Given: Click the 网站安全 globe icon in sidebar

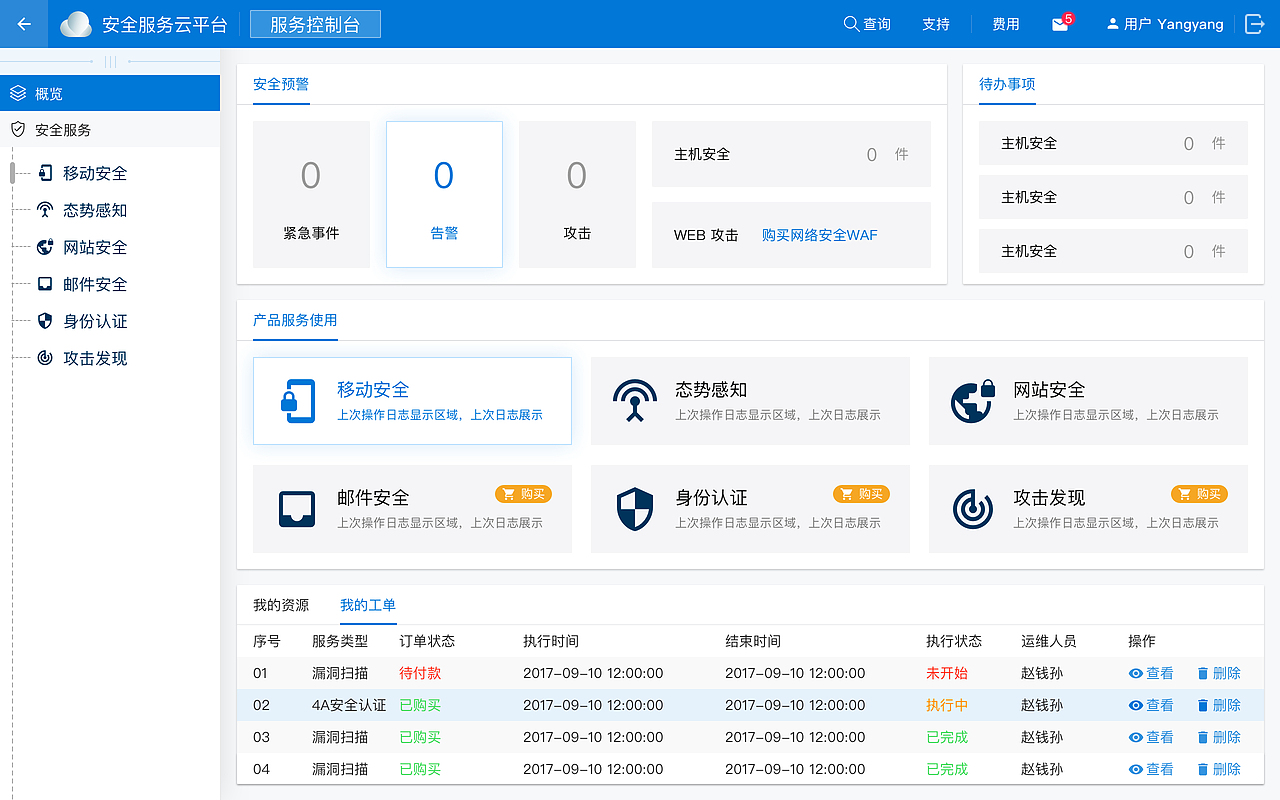Looking at the screenshot, I should (x=45, y=247).
